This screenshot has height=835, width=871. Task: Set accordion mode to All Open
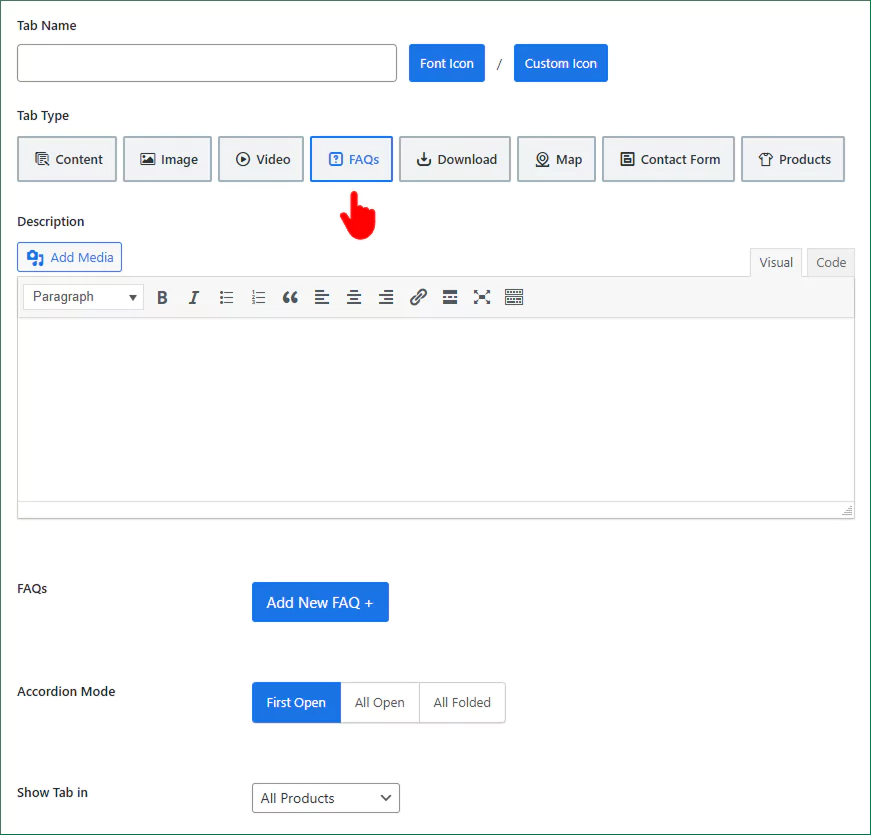380,703
